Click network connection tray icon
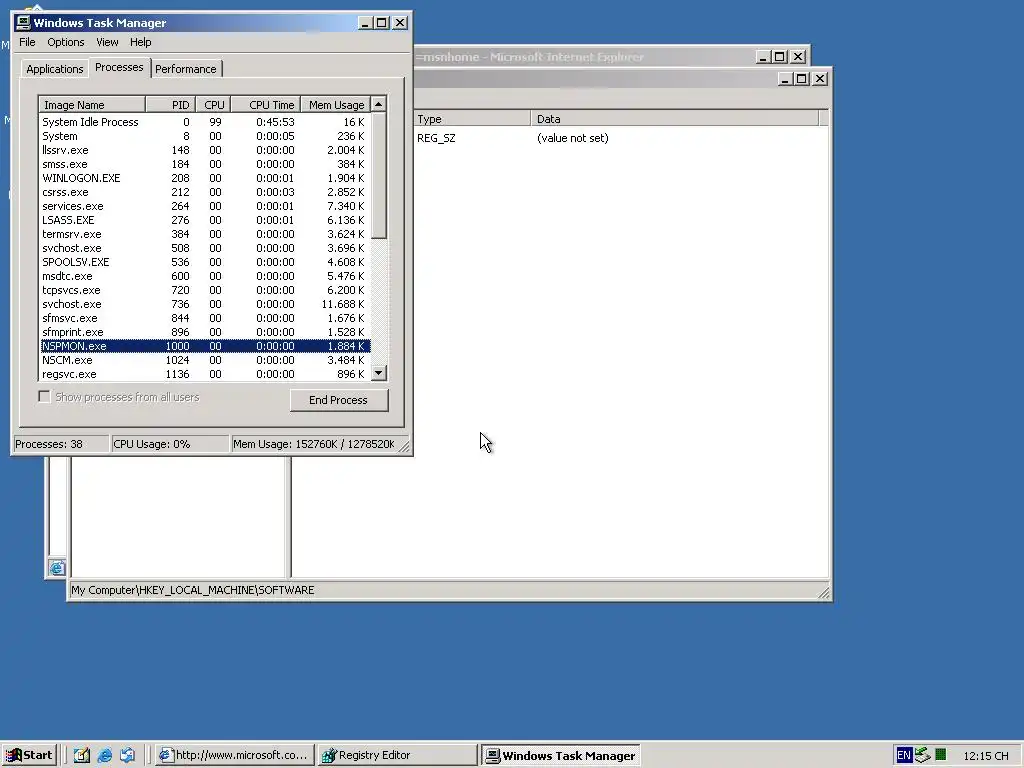The width and height of the screenshot is (1024, 768). [x=922, y=755]
